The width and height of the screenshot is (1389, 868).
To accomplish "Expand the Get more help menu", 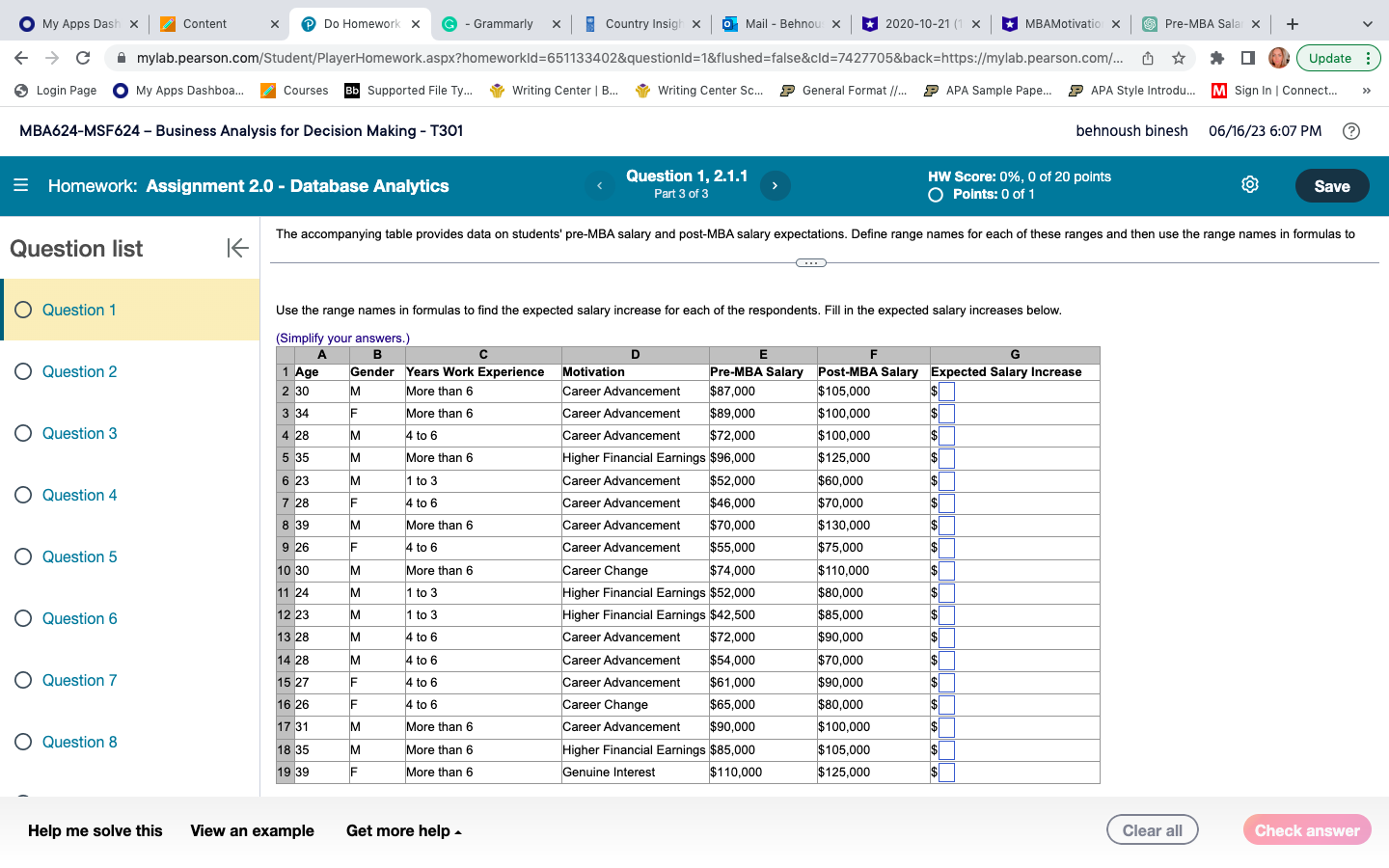I will (403, 831).
